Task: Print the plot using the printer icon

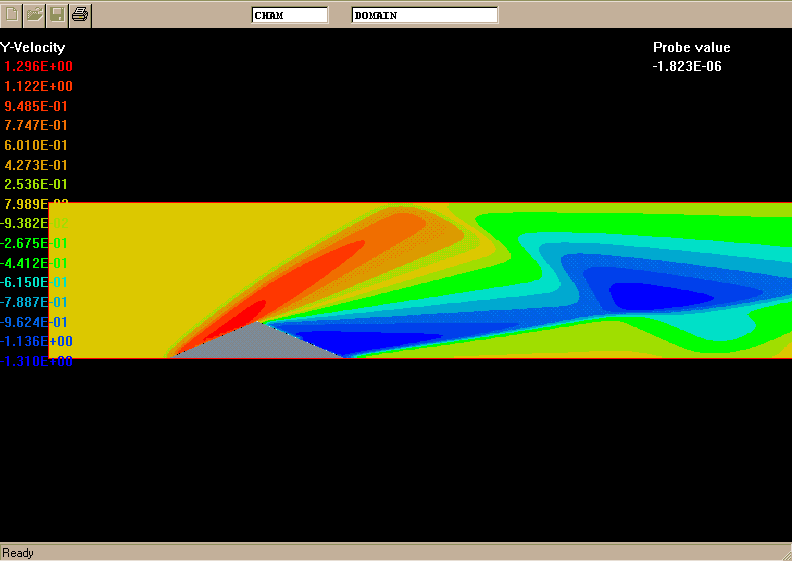Action: pos(81,14)
